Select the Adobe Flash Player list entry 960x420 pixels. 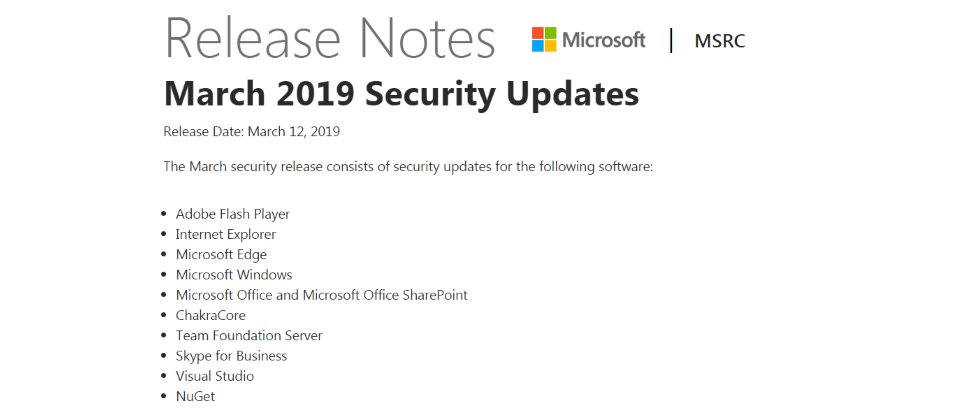233,214
